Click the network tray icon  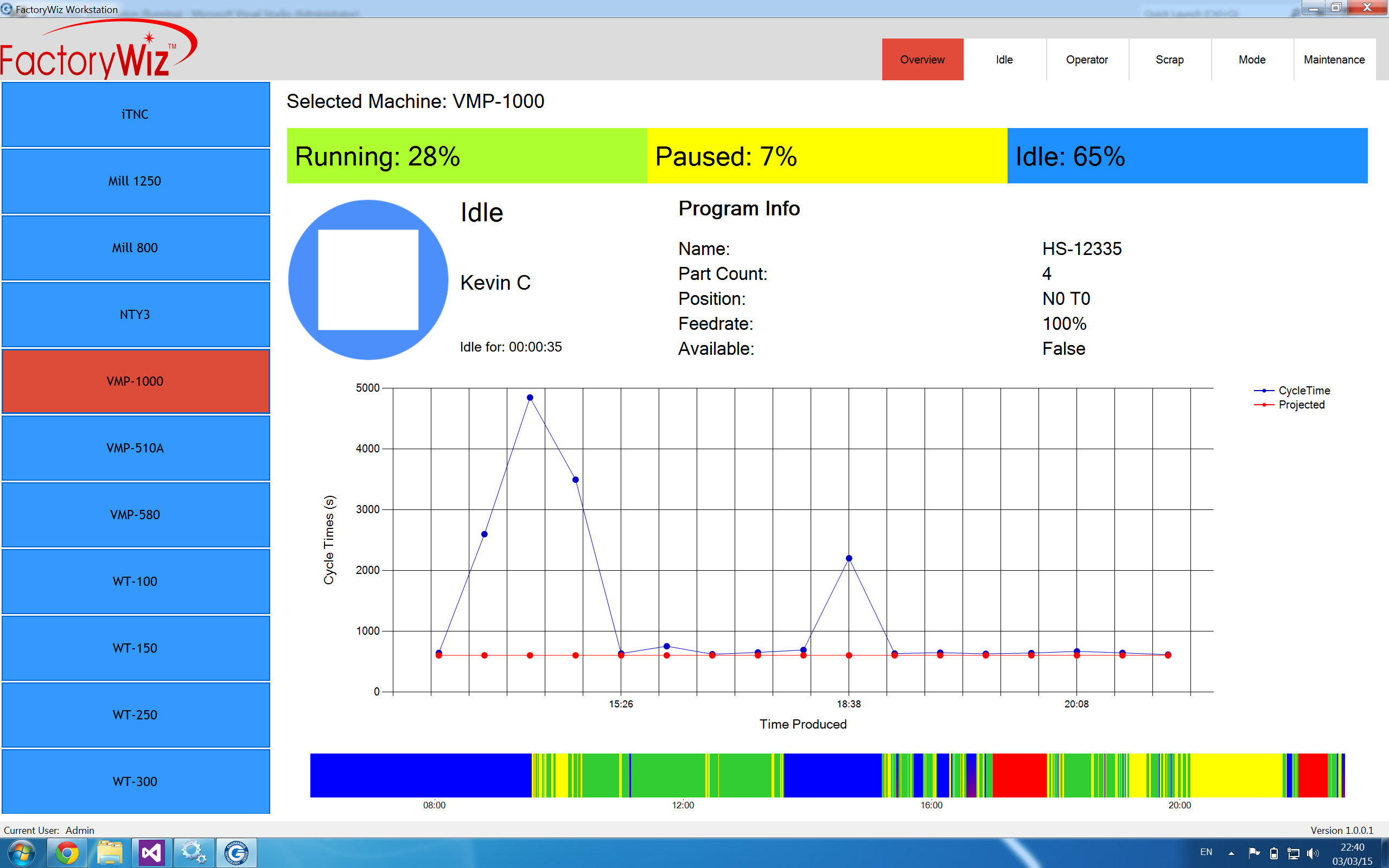point(1294,854)
